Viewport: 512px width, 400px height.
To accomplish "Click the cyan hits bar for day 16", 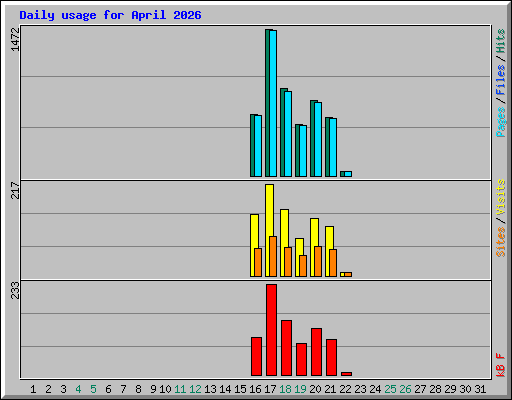I will [258, 146].
